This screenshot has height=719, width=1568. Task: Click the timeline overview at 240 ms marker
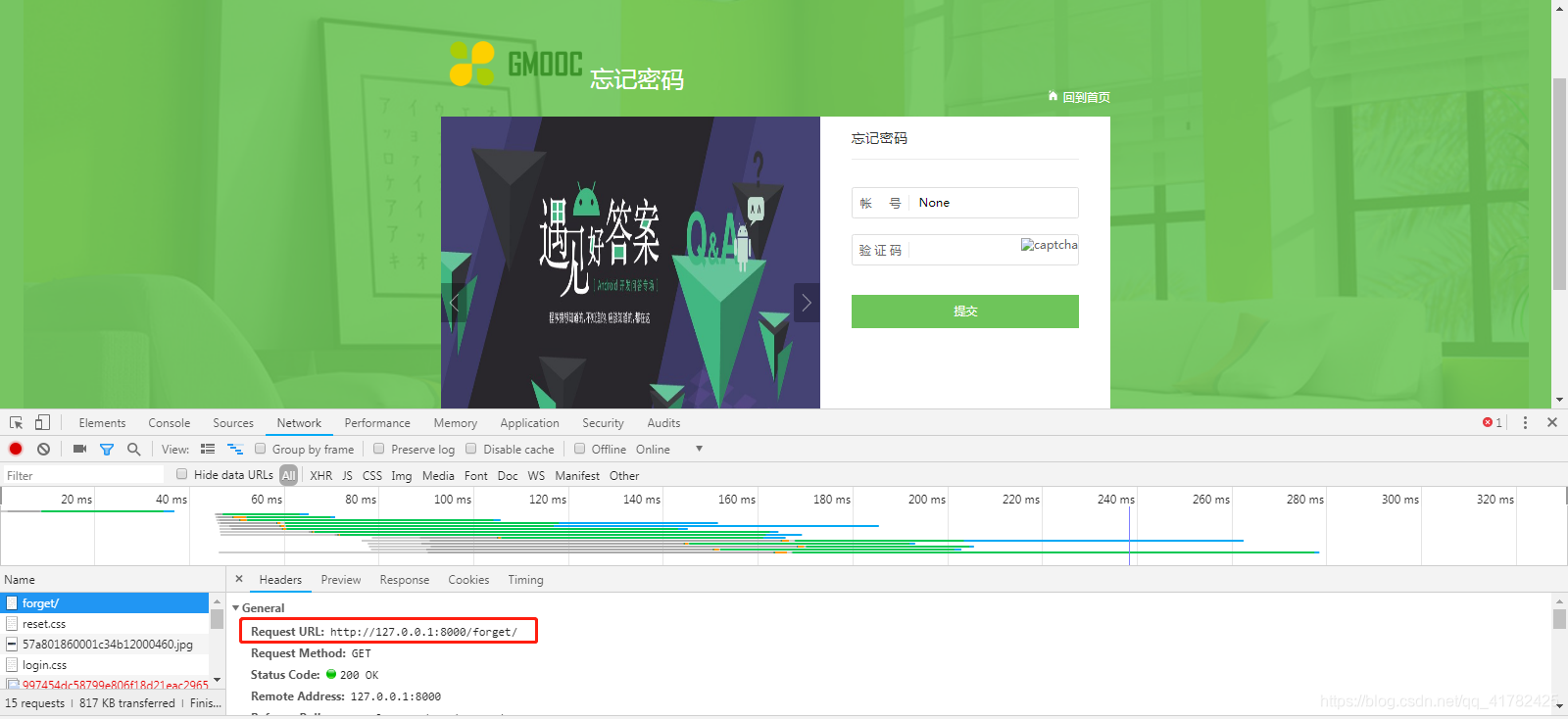[1130, 537]
